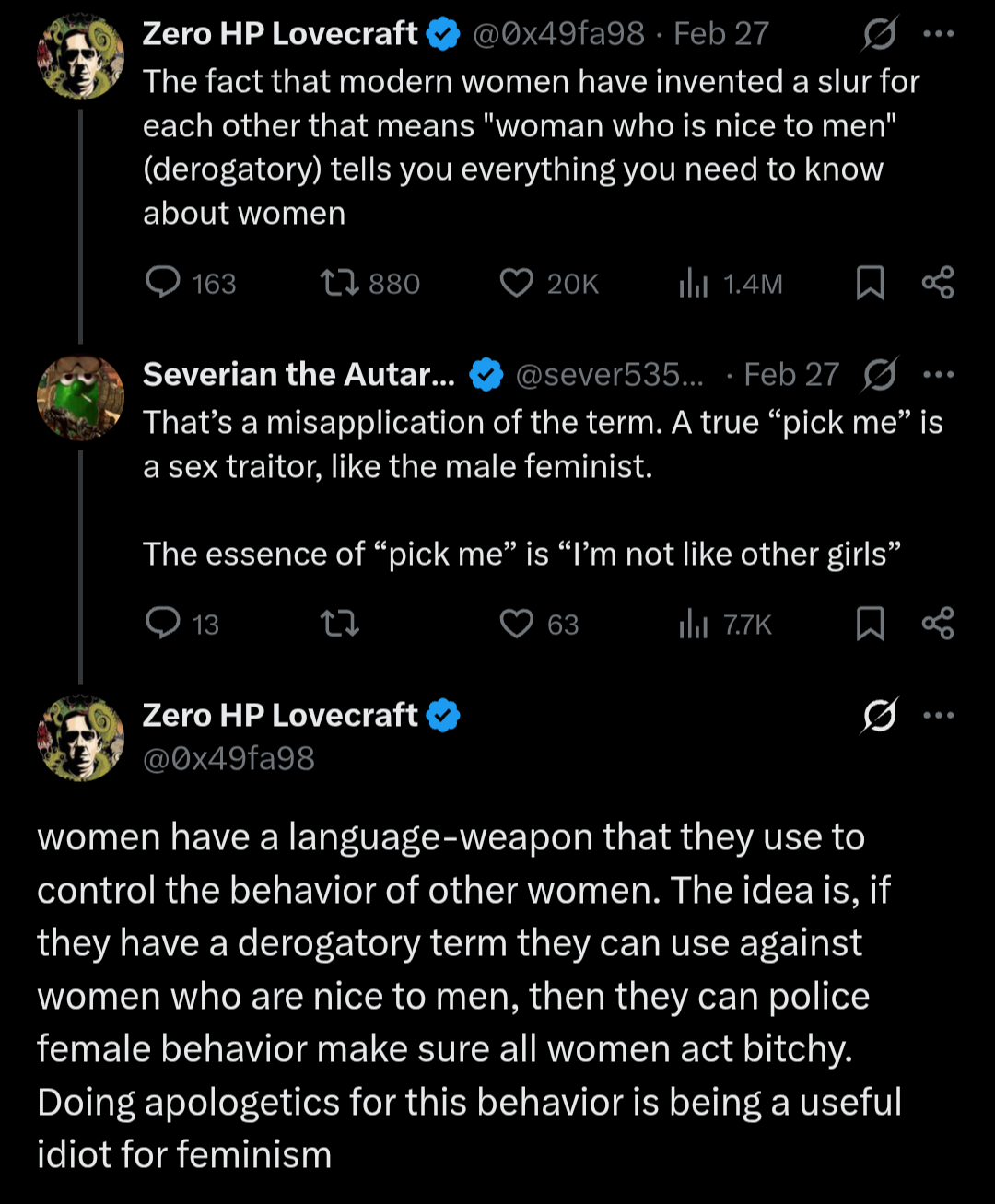Image resolution: width=995 pixels, height=1204 pixels.
Task: Repost the tweet with 880 reposts
Action: pos(339,283)
